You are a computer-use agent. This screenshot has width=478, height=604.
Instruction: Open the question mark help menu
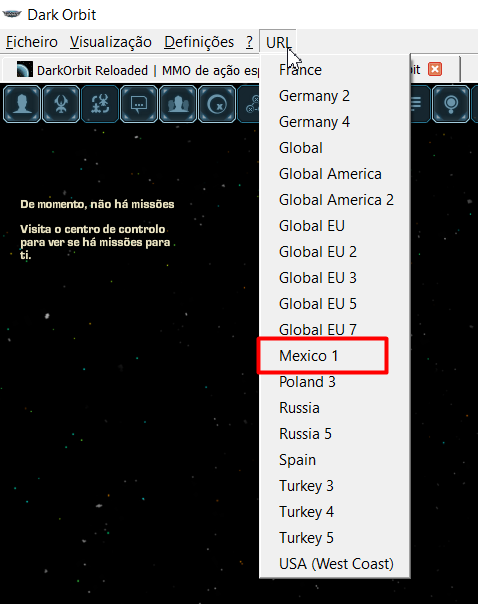pyautogui.click(x=250, y=42)
